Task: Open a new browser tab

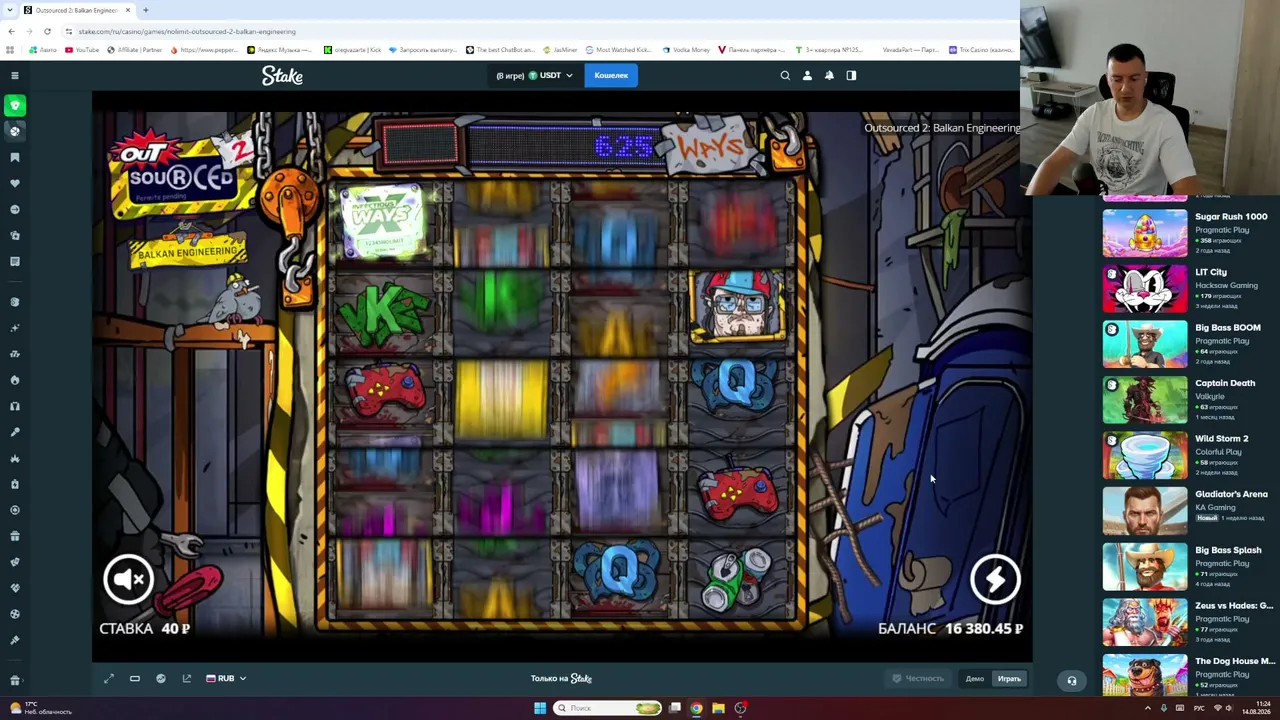Action: click(x=146, y=10)
